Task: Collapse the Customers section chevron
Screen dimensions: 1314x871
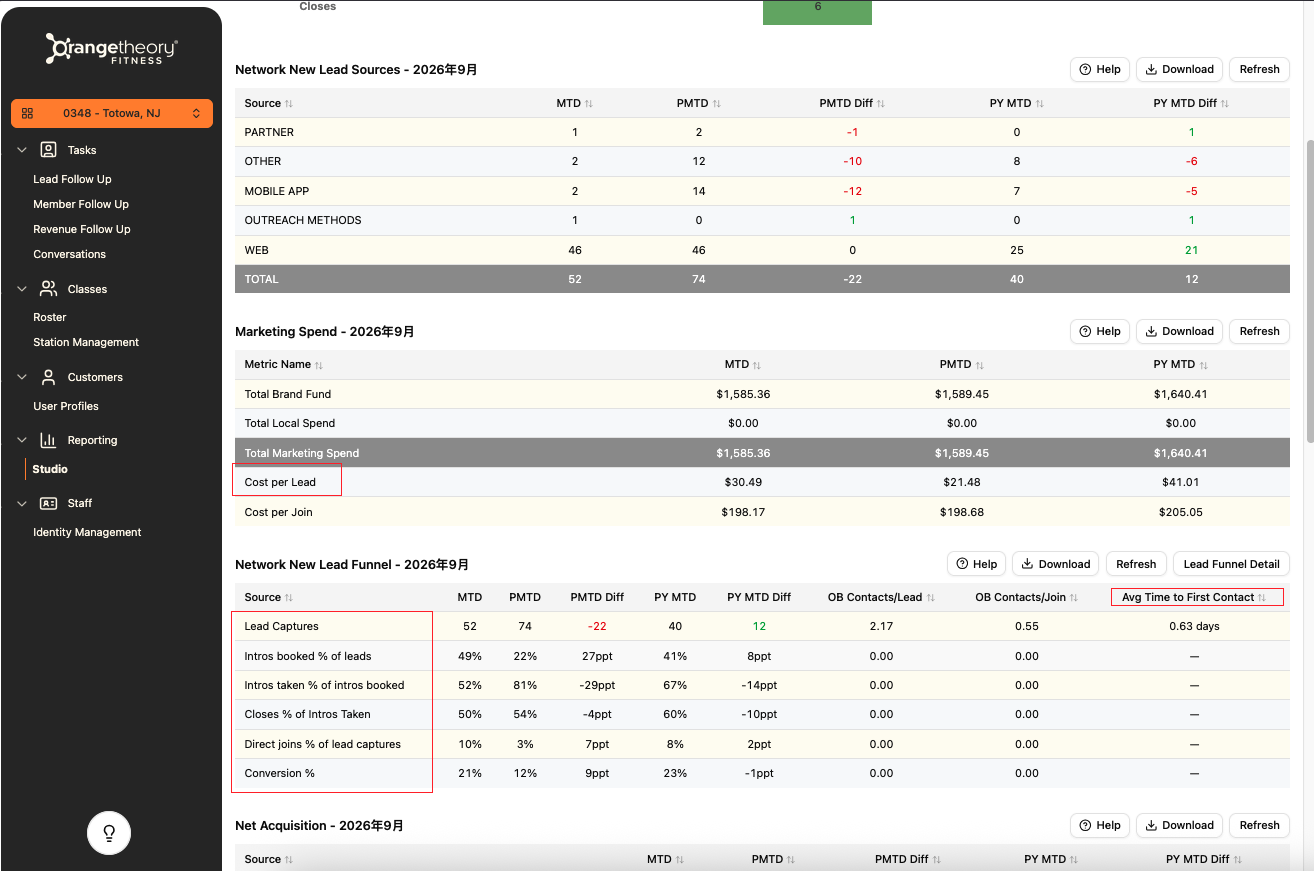Action: [22, 377]
